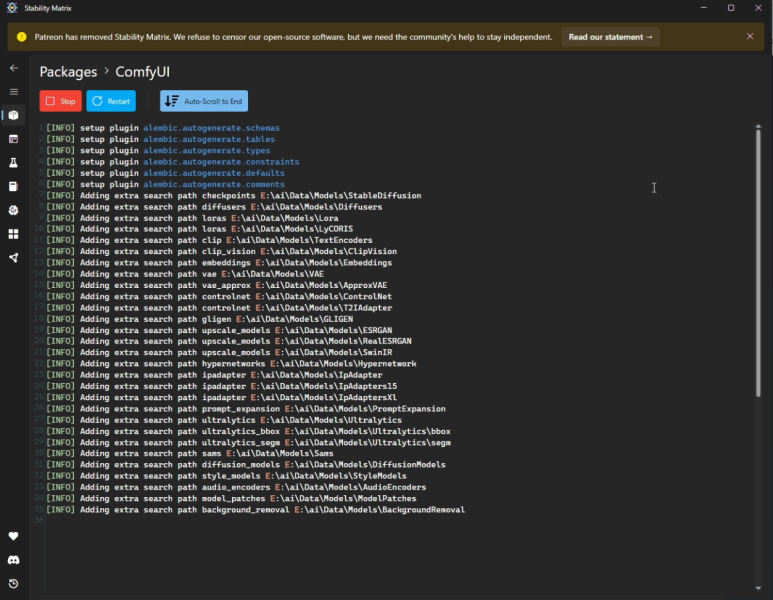Click the AudioEncoders path log line
The height and width of the screenshot is (600, 773).
236,488
